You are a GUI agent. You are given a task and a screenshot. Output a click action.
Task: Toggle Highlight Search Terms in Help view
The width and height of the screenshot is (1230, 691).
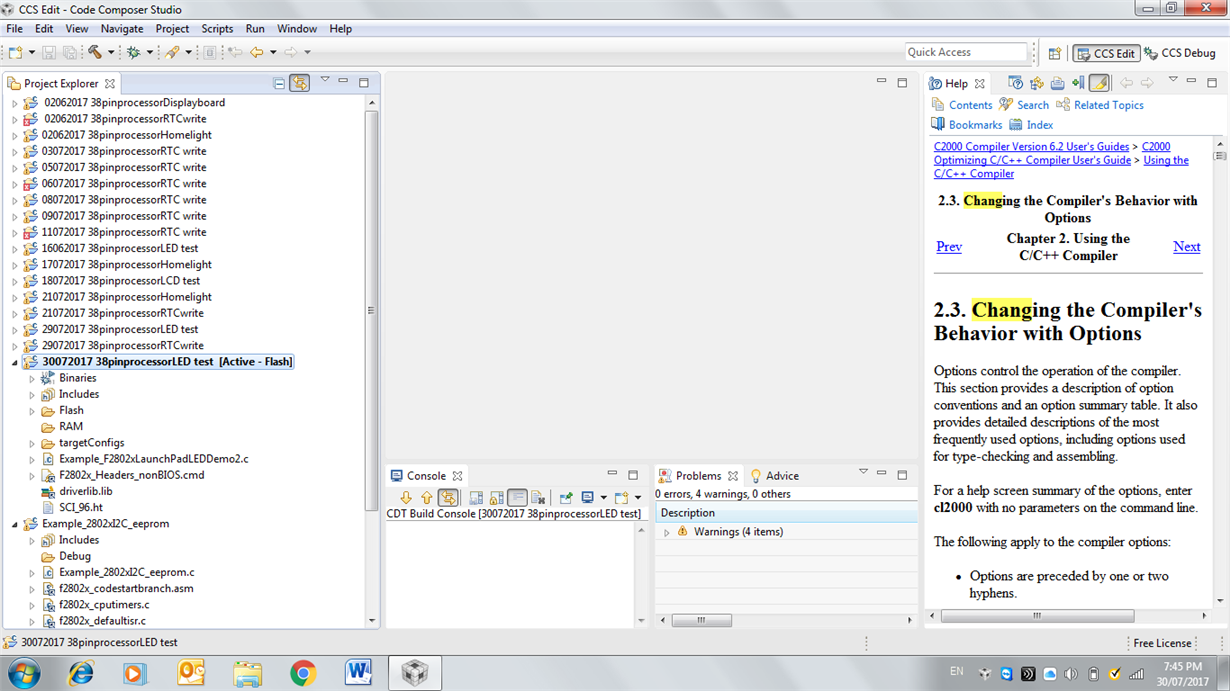pos(1099,83)
